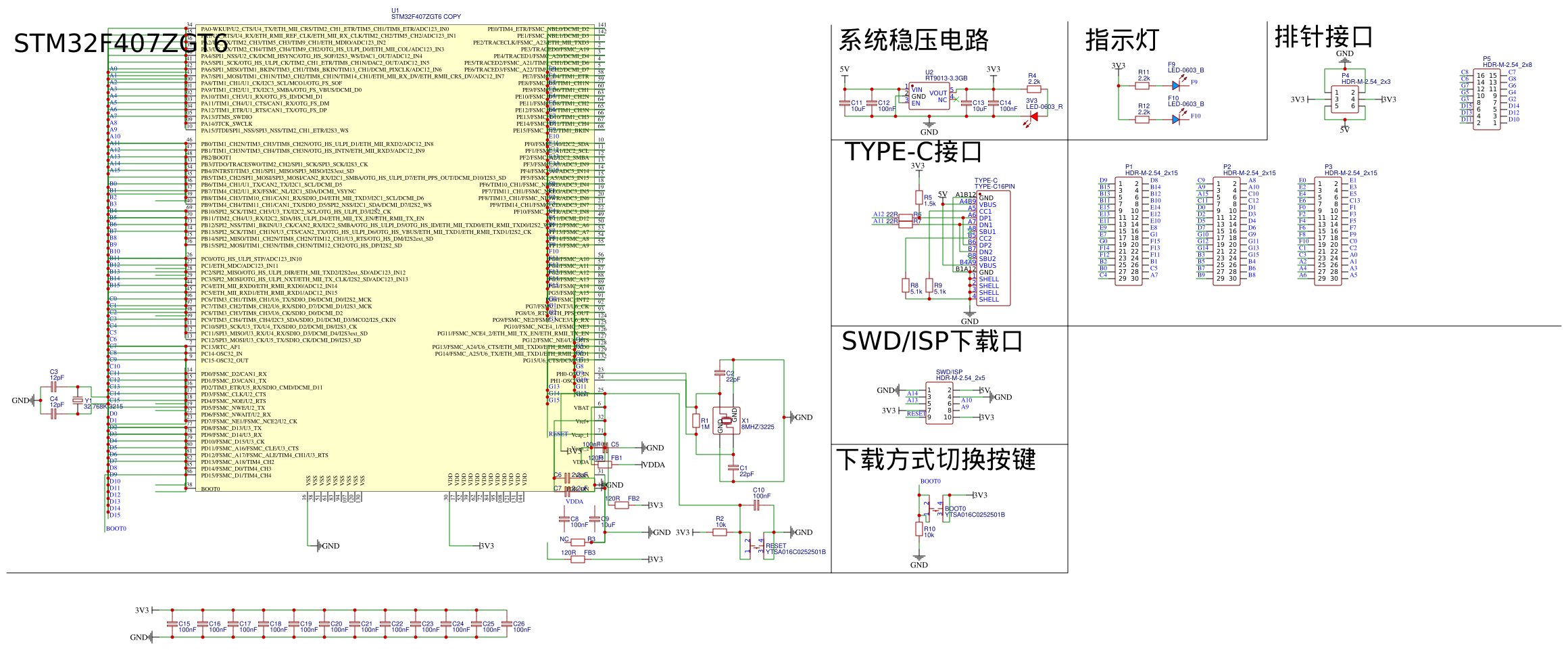Click decoupling capacitor C20 100nF

[x=324, y=624]
